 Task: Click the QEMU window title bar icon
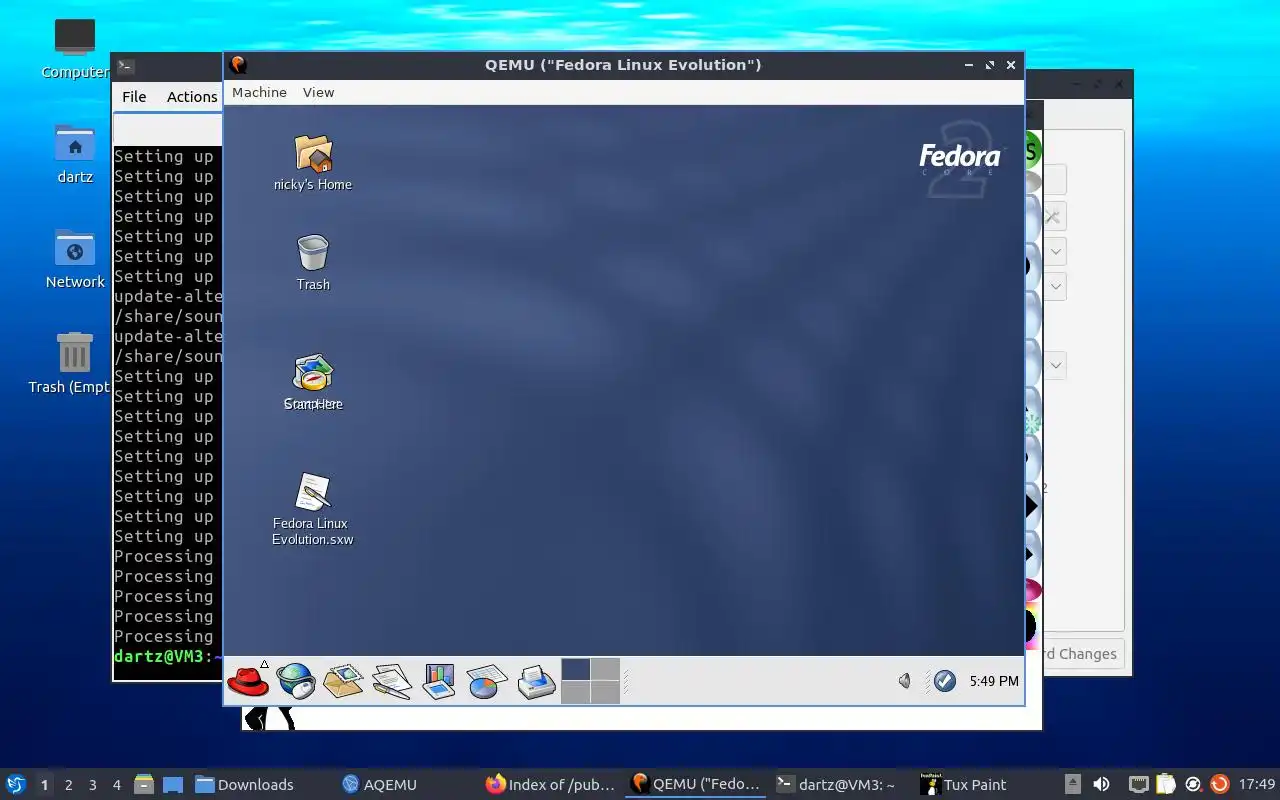pos(238,65)
